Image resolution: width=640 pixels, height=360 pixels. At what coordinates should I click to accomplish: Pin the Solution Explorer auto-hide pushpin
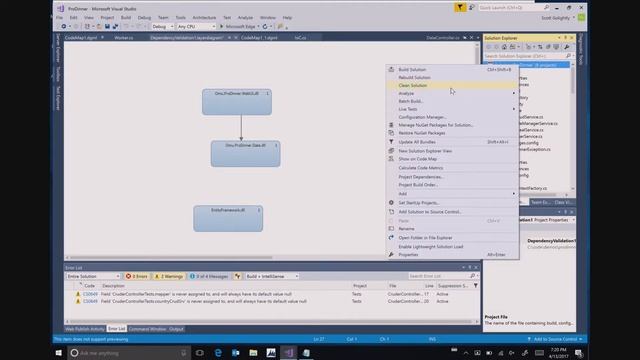tap(565, 38)
